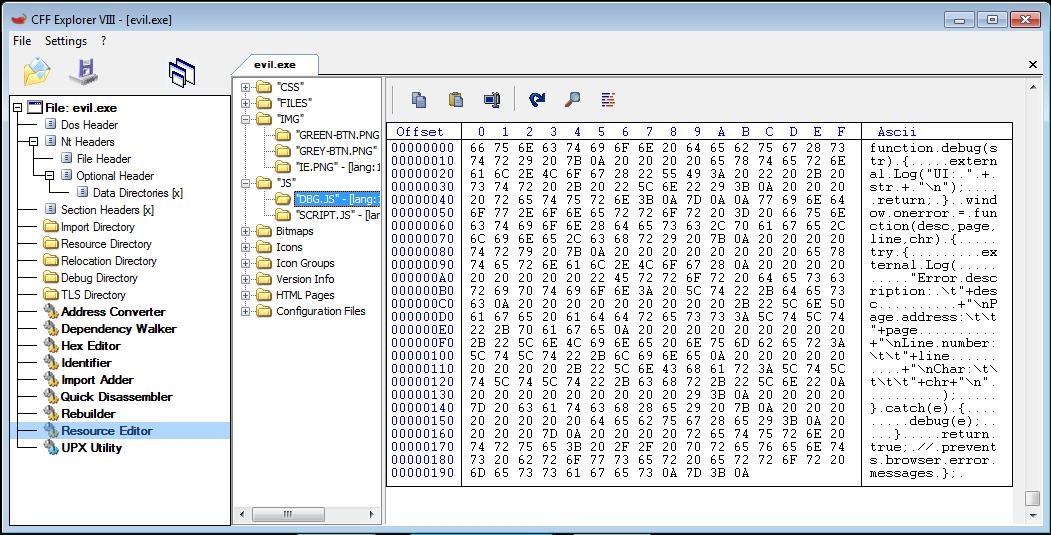Select the "GREEN-BTN.PNG" resource
The height and width of the screenshot is (535, 1051).
(x=337, y=135)
